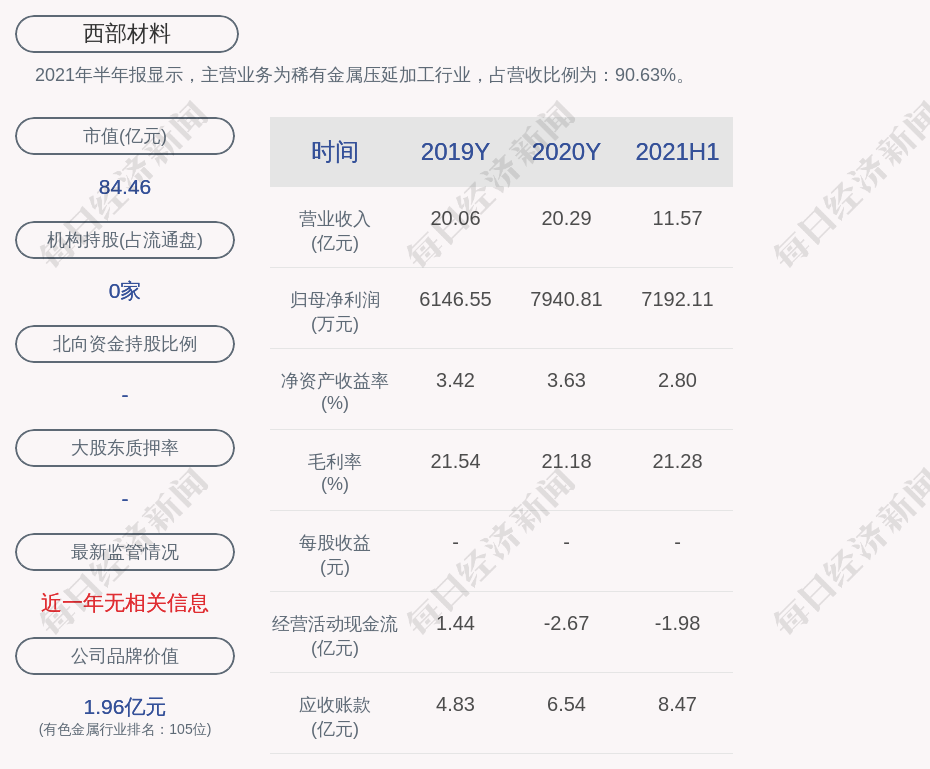
Task: Click the cash flow value -1.98
Action: coord(677,623)
